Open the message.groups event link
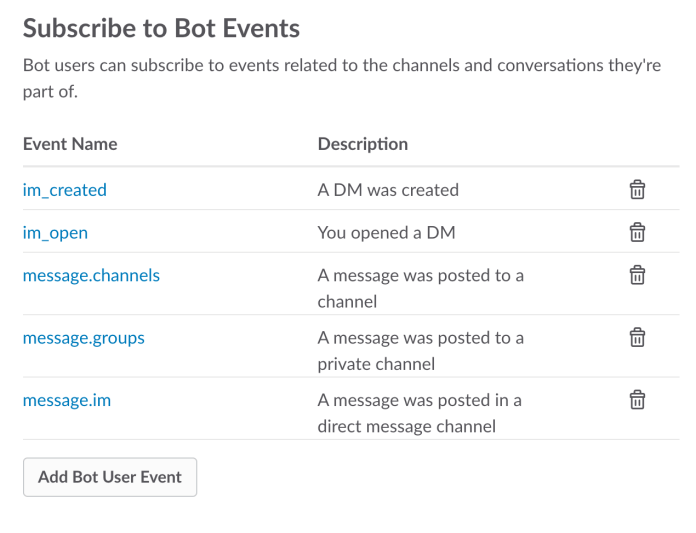The width and height of the screenshot is (696, 533). pyautogui.click(x=83, y=338)
